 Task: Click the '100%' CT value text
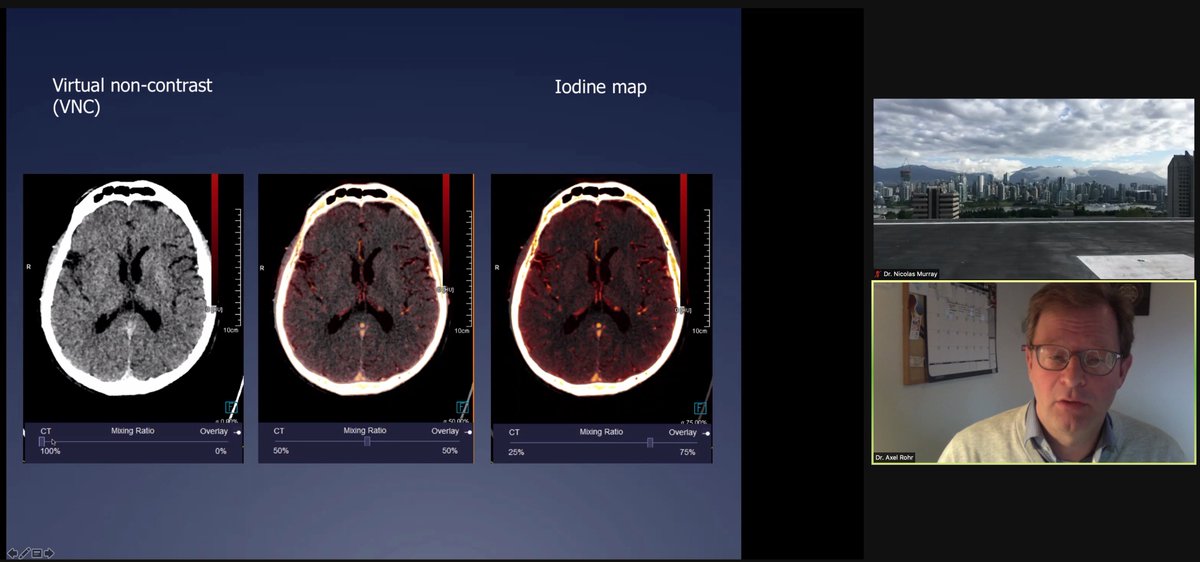click(50, 451)
